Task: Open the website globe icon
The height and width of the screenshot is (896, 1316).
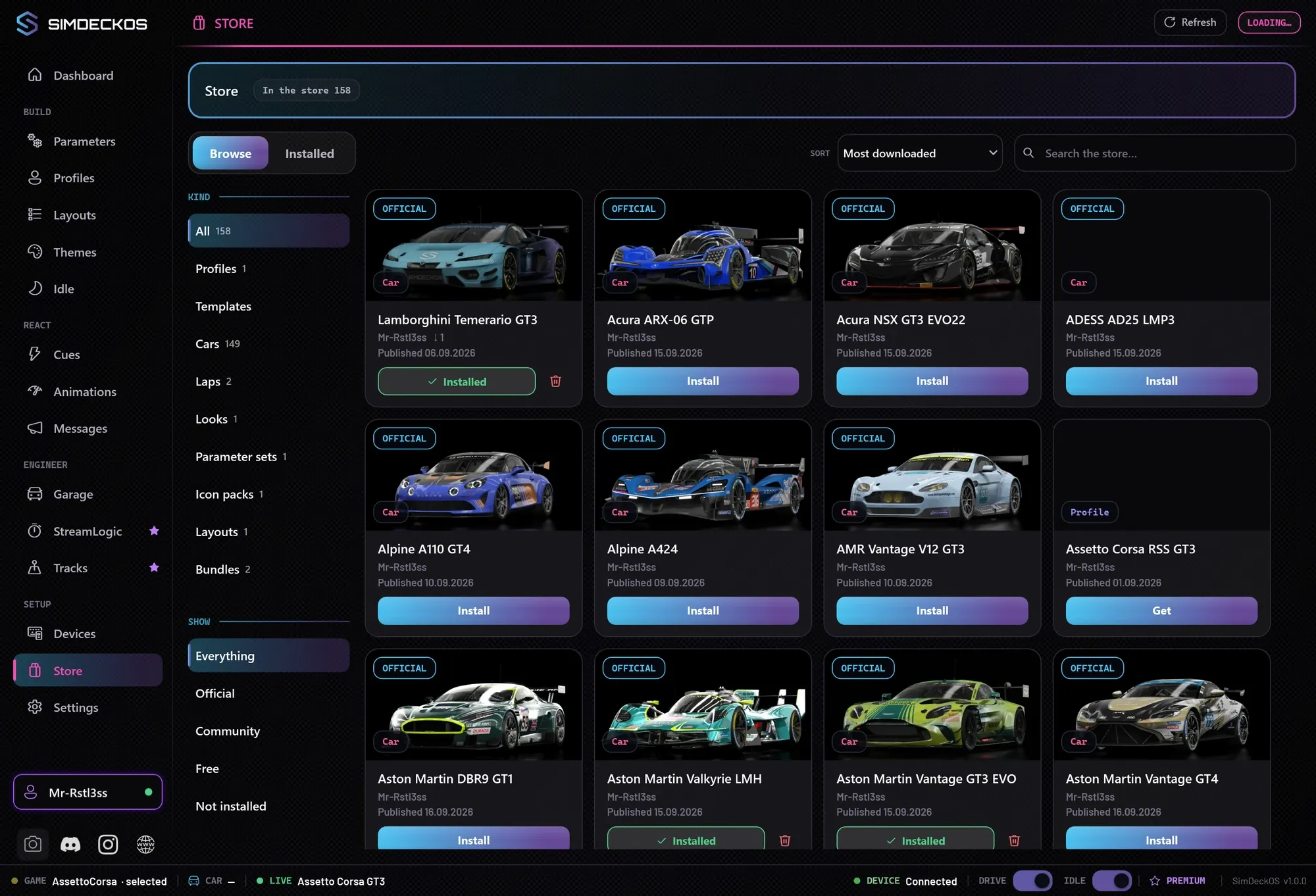Action: [x=145, y=844]
